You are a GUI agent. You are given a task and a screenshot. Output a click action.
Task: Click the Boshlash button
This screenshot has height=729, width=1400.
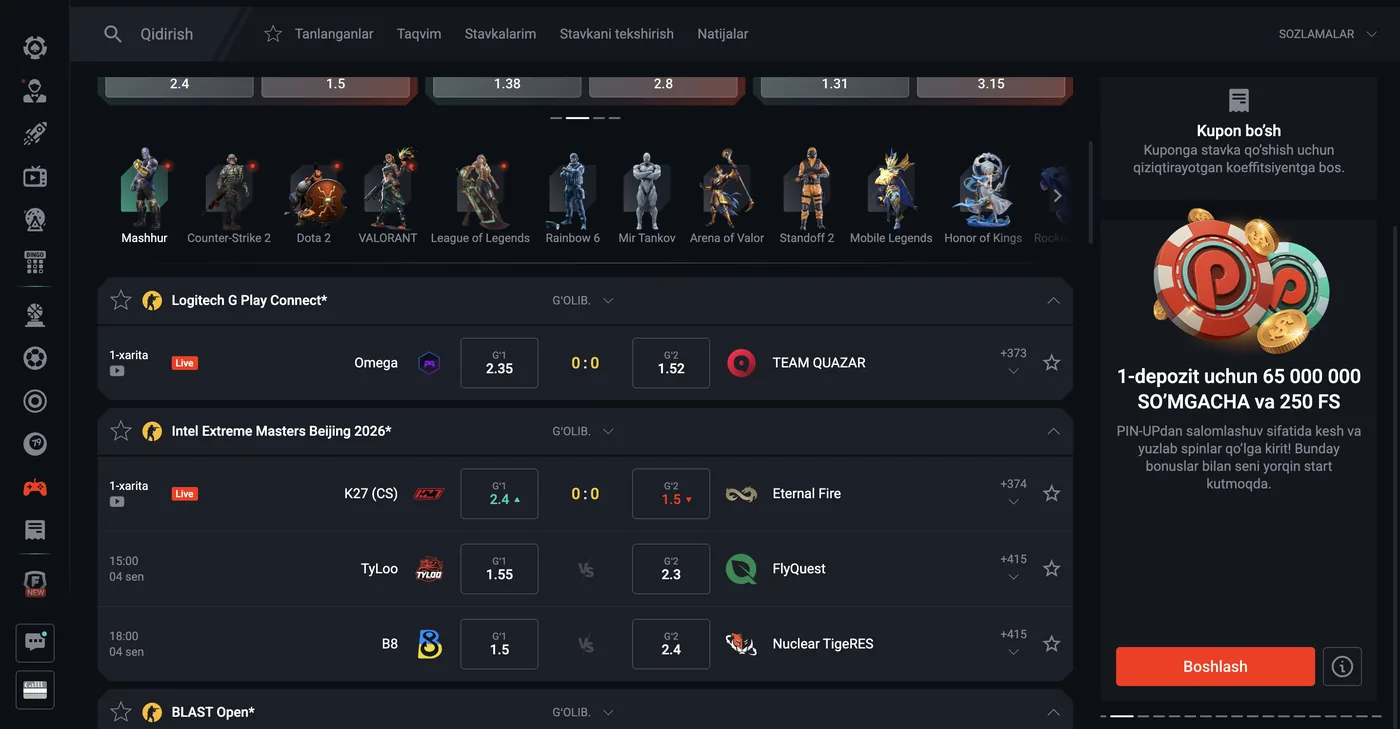click(1215, 667)
